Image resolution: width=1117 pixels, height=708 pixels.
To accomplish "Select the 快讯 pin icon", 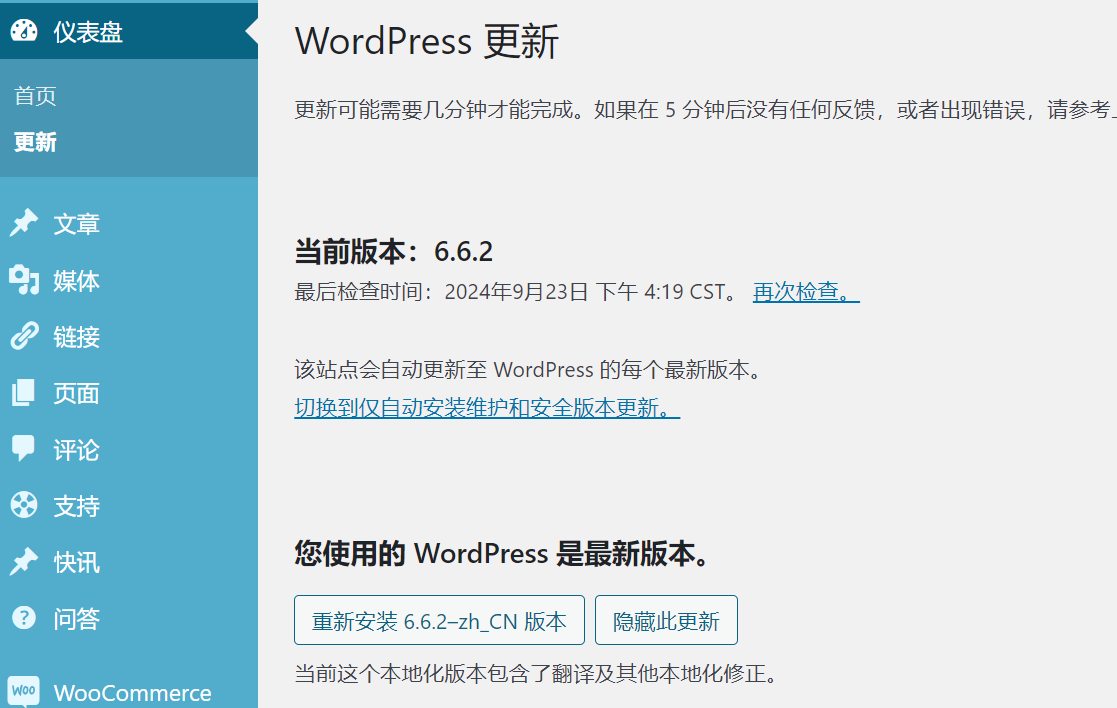I will click(x=24, y=562).
